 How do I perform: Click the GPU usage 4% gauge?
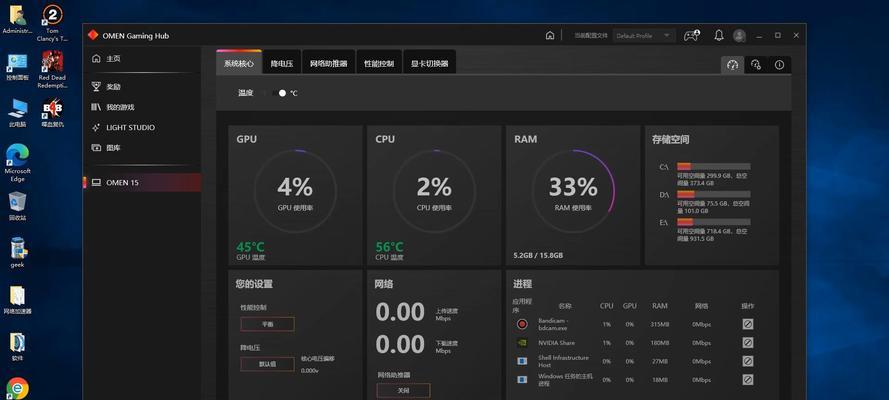(295, 191)
